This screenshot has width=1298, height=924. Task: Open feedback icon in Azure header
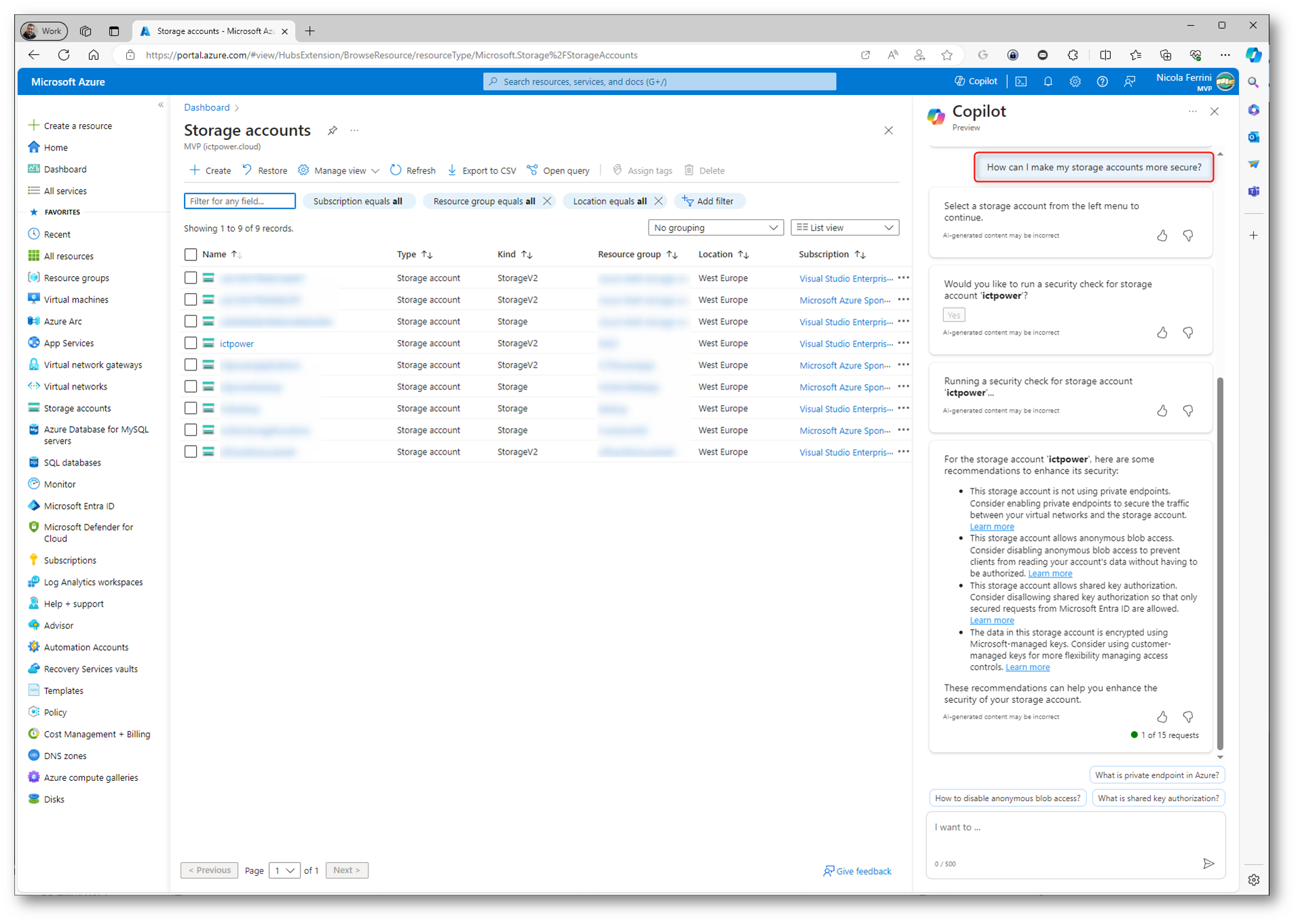tap(1129, 81)
